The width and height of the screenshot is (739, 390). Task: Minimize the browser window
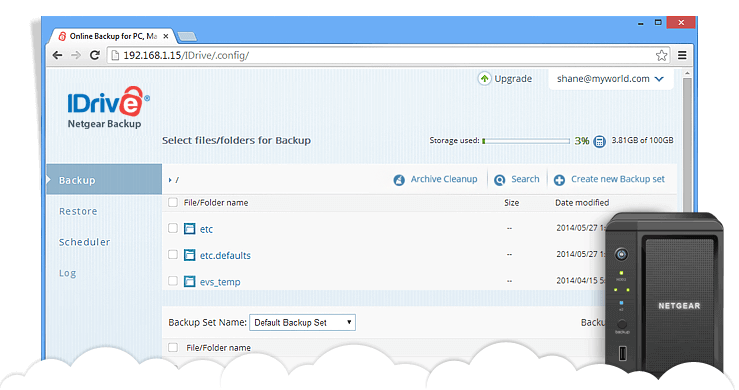(x=640, y=23)
